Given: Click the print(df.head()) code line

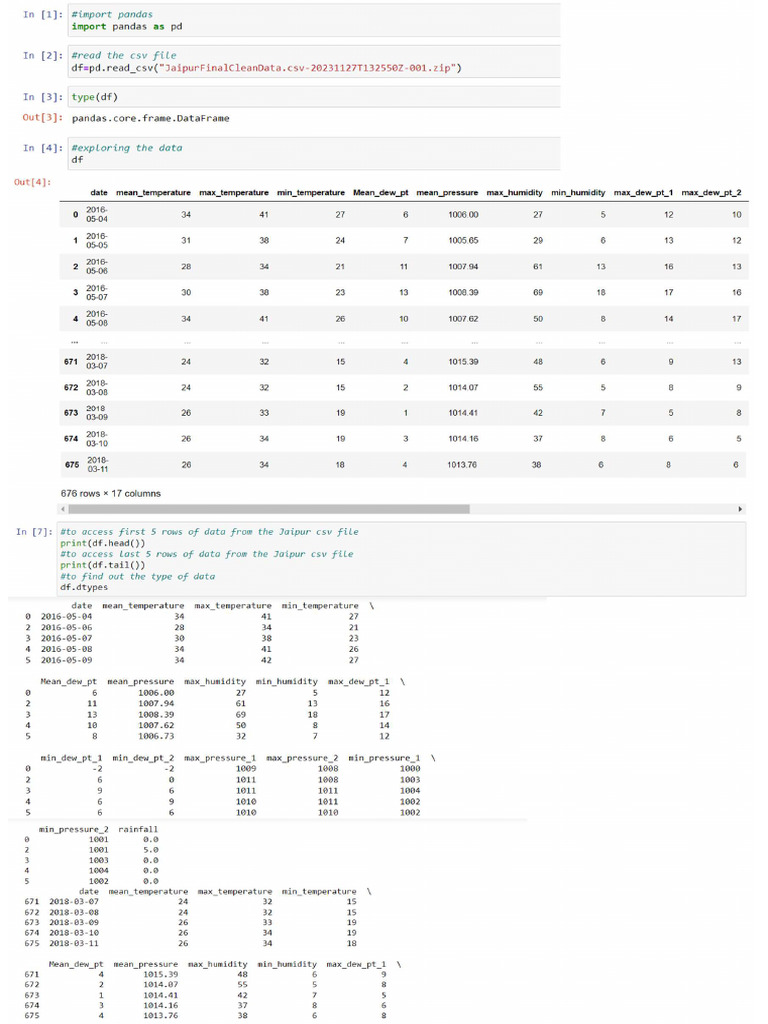Looking at the screenshot, I should 103,543.
